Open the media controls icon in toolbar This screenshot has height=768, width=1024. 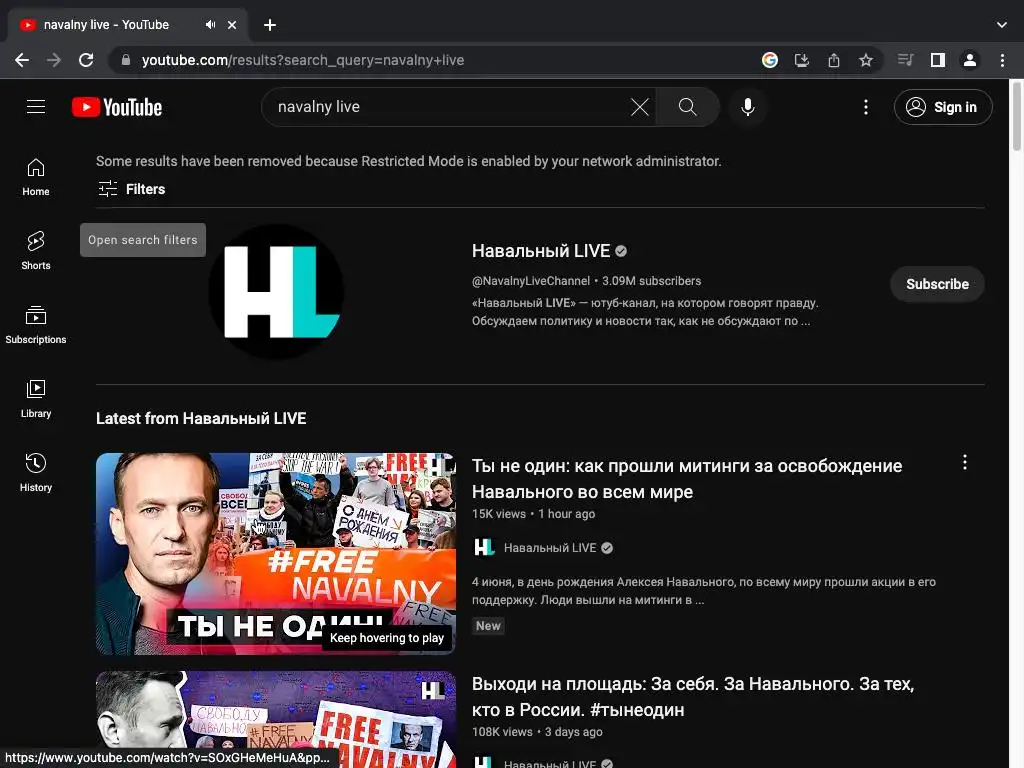click(905, 60)
